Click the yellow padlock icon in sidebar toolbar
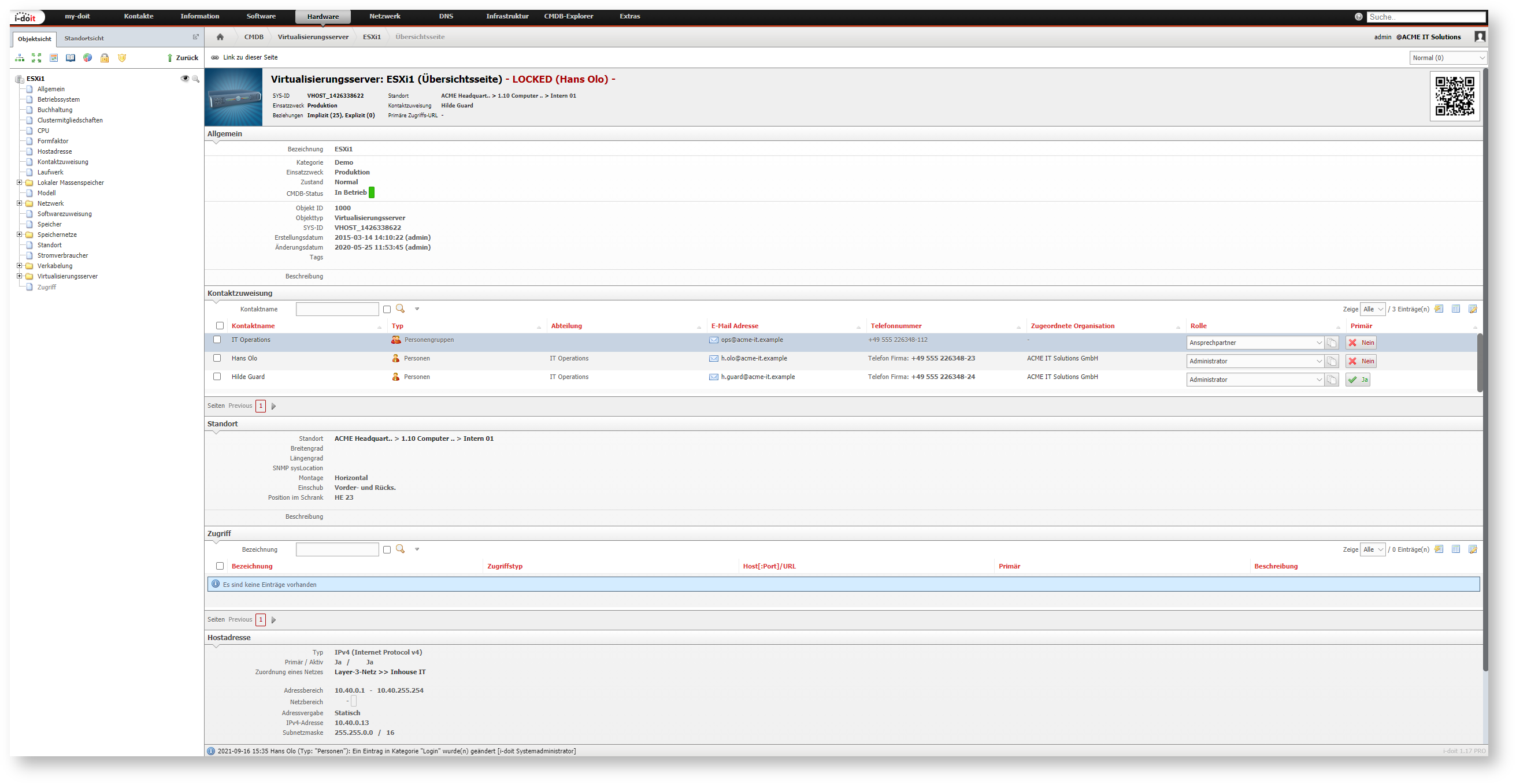This screenshot has width=1516, height=784. click(105, 58)
